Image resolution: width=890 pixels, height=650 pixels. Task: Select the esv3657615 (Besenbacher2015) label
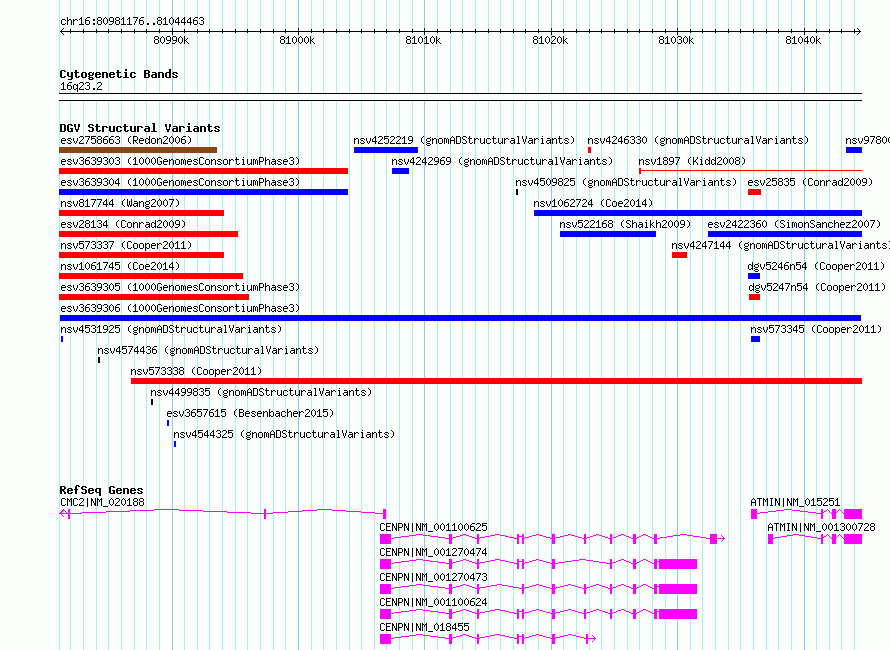click(x=250, y=413)
